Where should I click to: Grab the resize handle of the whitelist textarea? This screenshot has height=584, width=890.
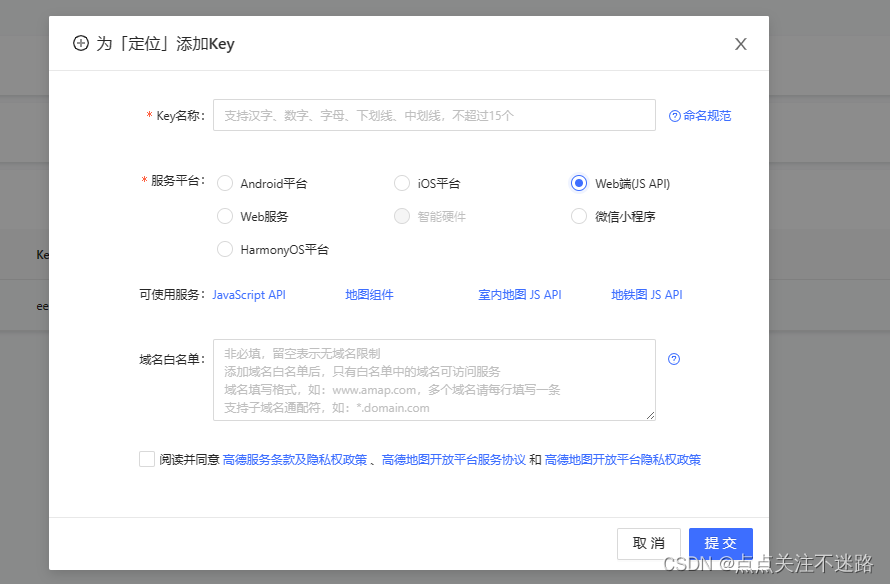(650, 415)
